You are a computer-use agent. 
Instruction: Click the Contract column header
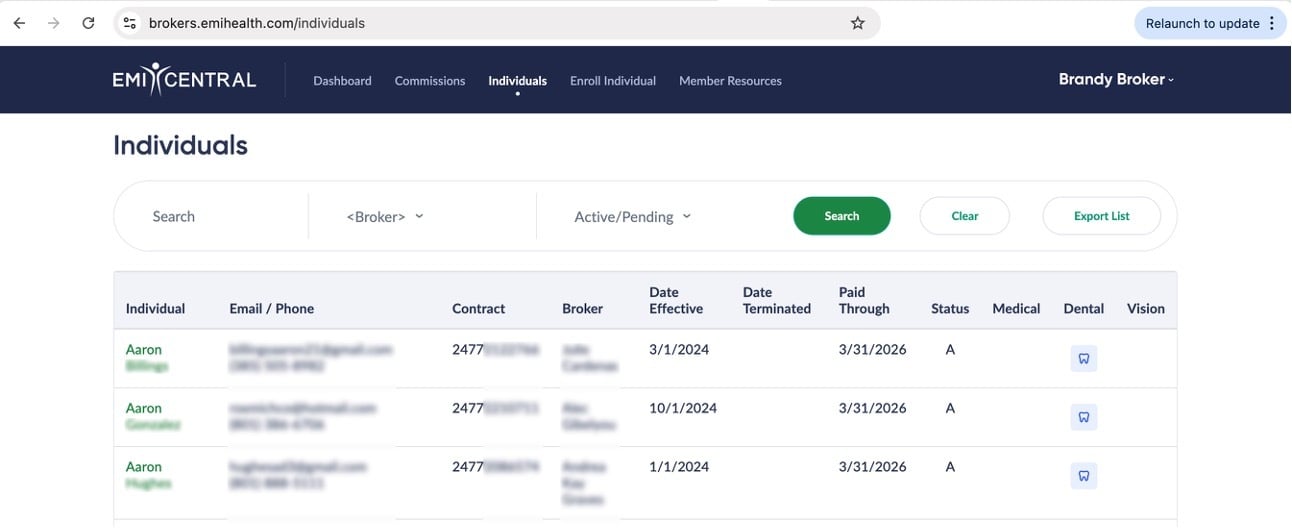478,308
